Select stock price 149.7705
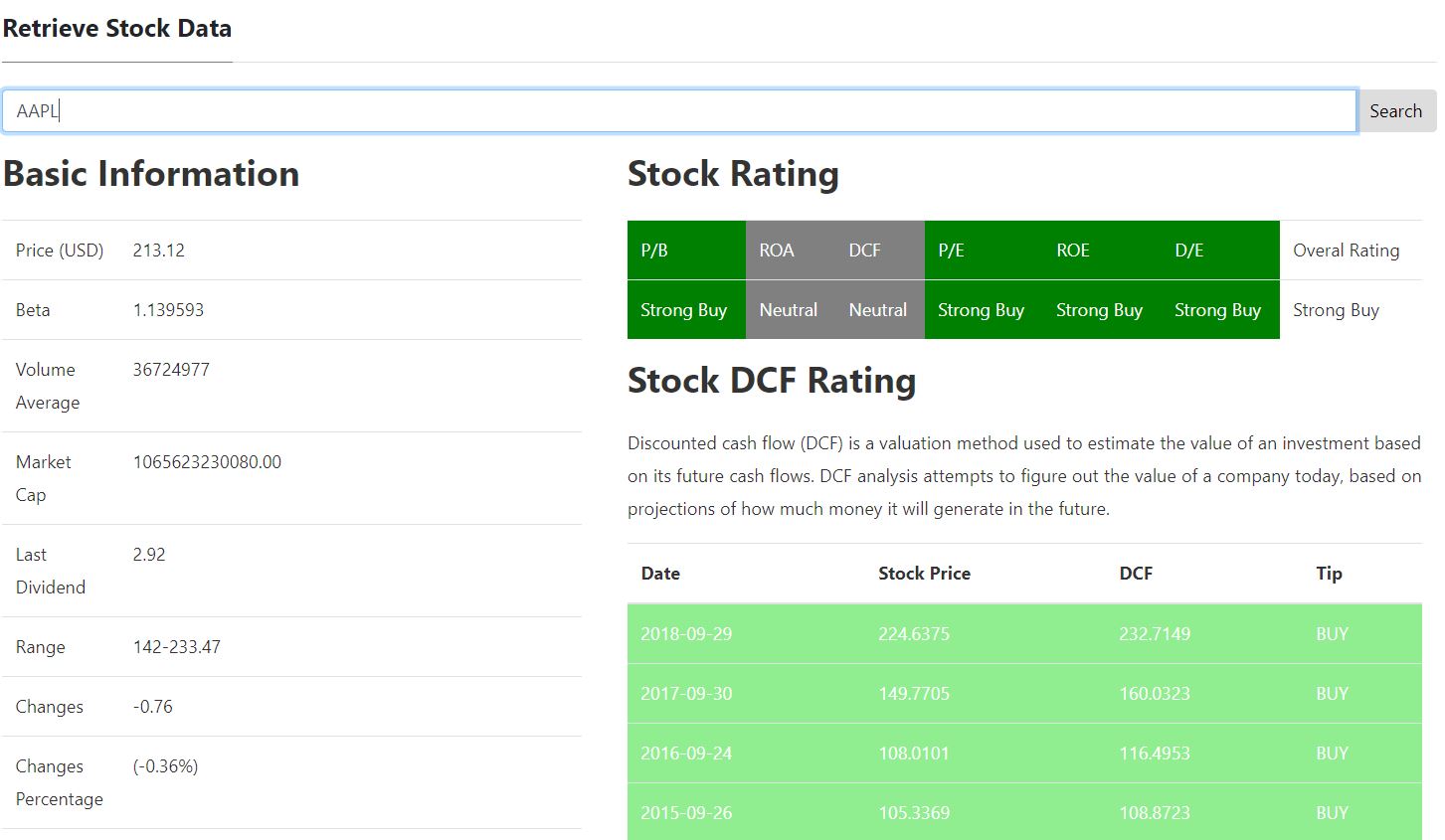The width and height of the screenshot is (1445, 840). 914,694
